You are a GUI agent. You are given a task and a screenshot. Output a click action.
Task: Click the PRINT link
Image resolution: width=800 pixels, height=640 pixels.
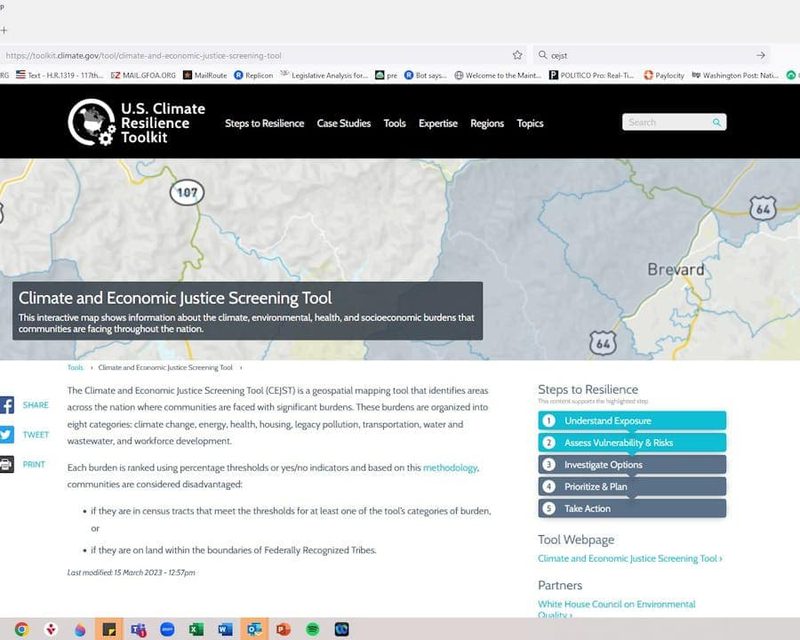coord(34,464)
